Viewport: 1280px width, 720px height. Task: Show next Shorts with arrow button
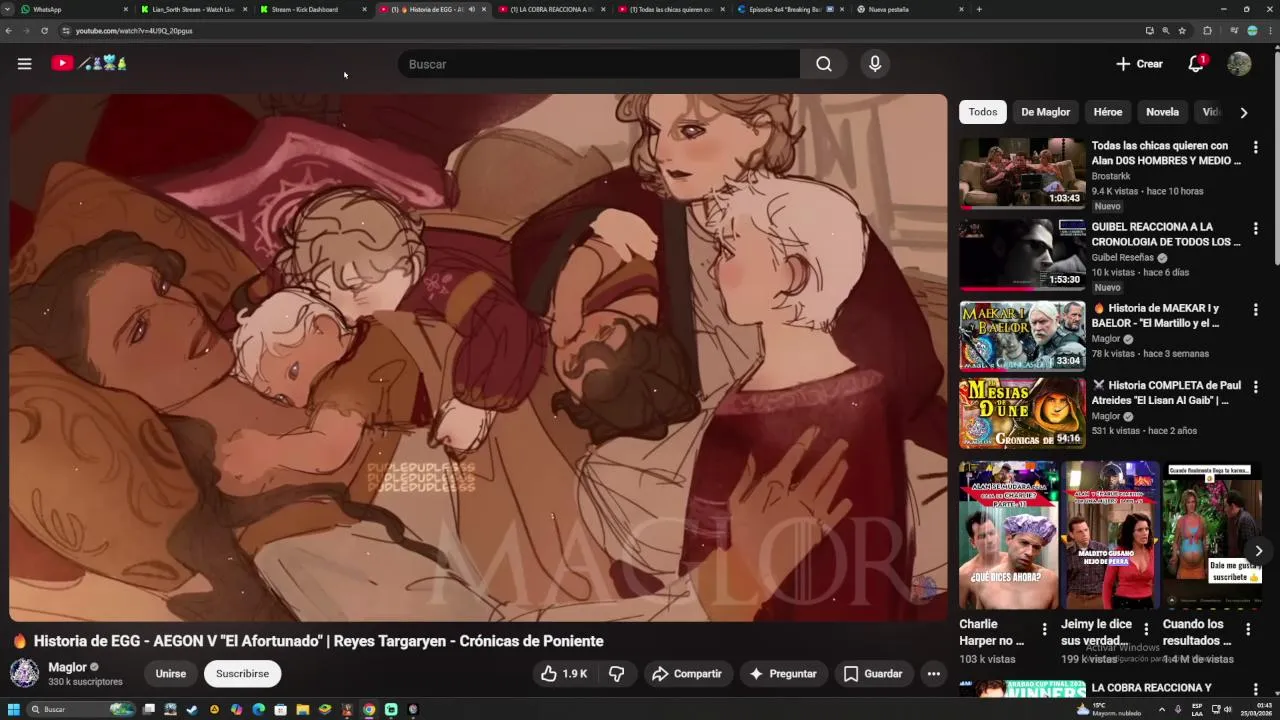[x=1258, y=551]
